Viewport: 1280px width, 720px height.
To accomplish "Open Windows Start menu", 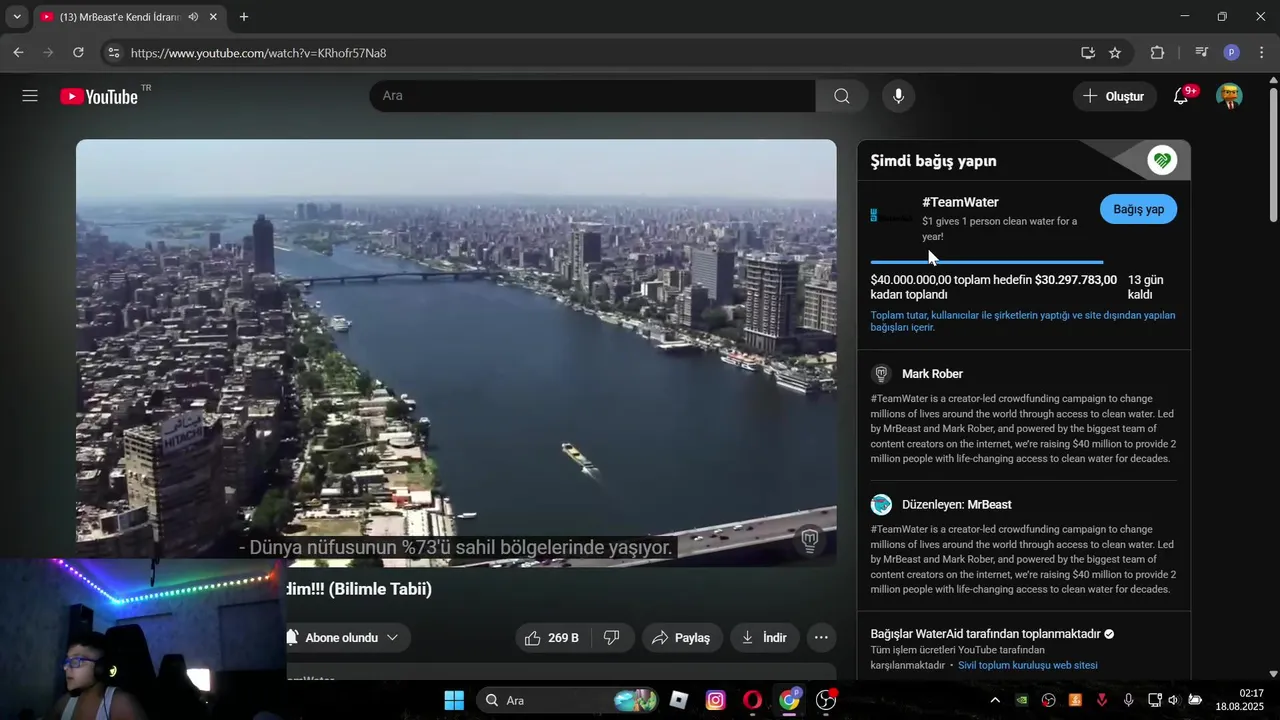I will [454, 700].
